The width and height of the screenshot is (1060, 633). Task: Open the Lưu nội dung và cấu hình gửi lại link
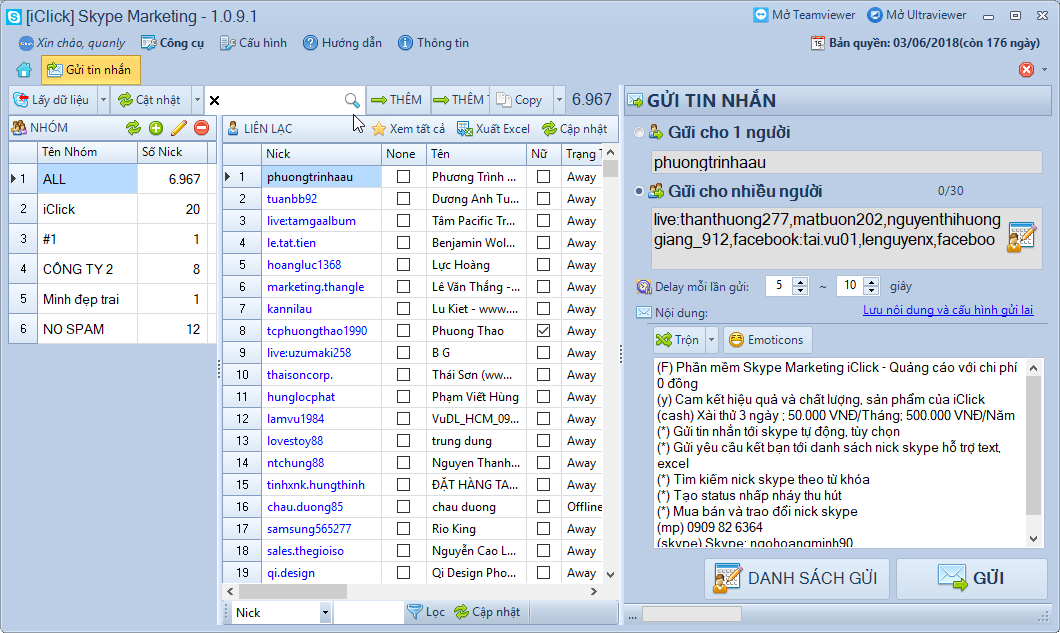(948, 310)
